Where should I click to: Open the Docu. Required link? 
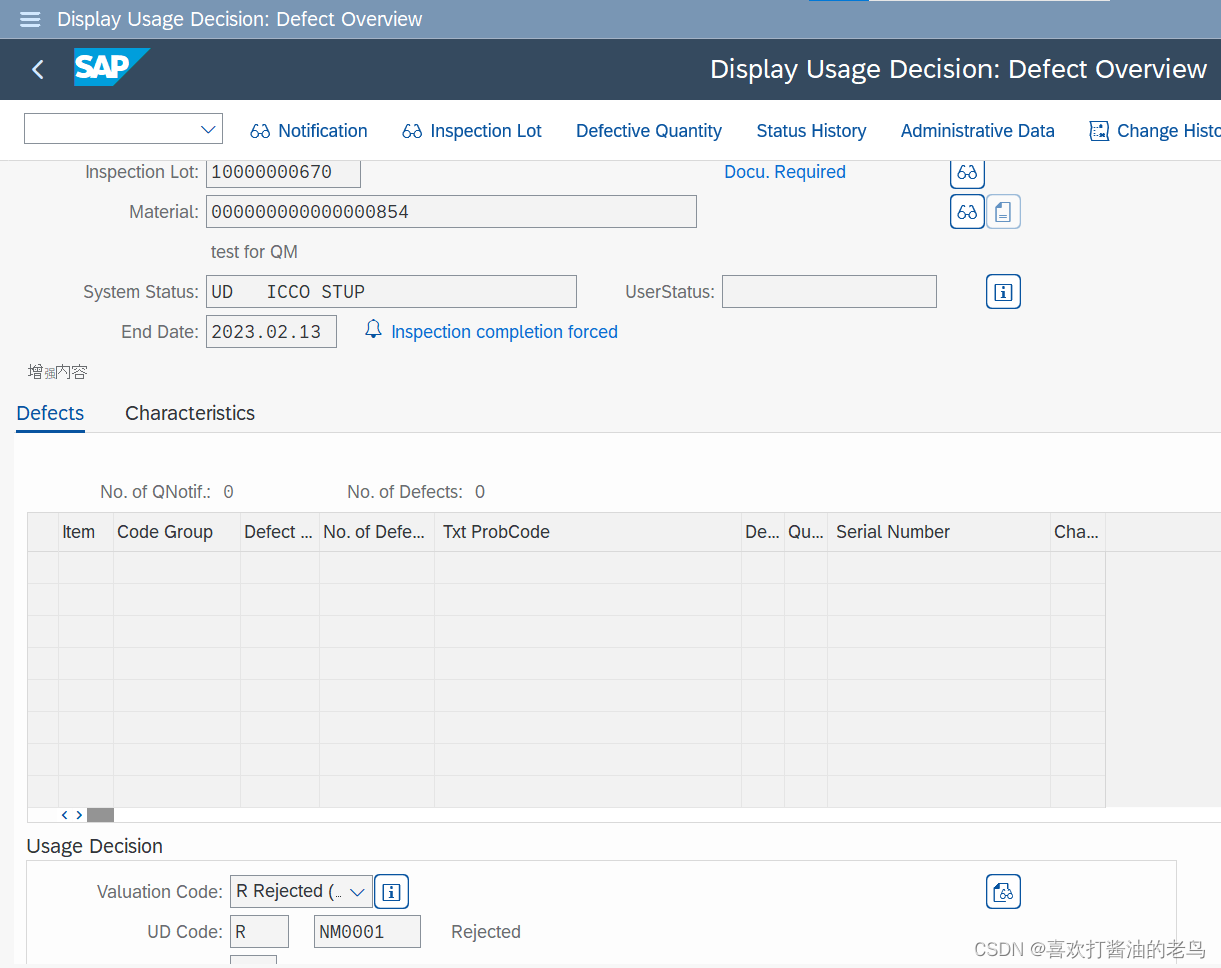784,171
